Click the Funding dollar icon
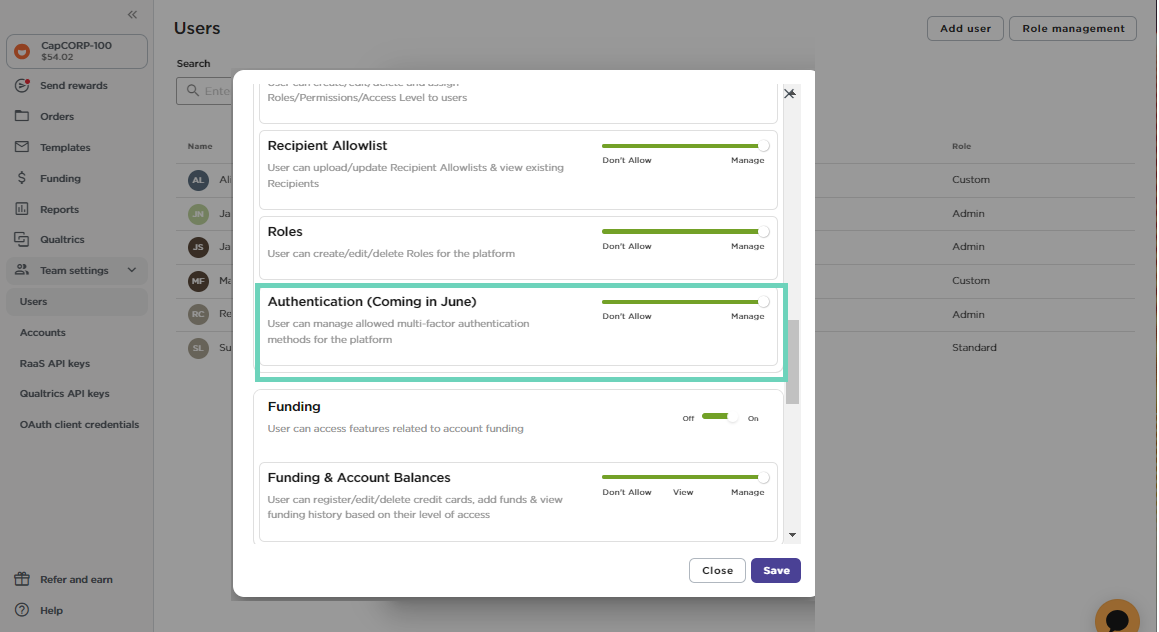 pyautogui.click(x=22, y=178)
